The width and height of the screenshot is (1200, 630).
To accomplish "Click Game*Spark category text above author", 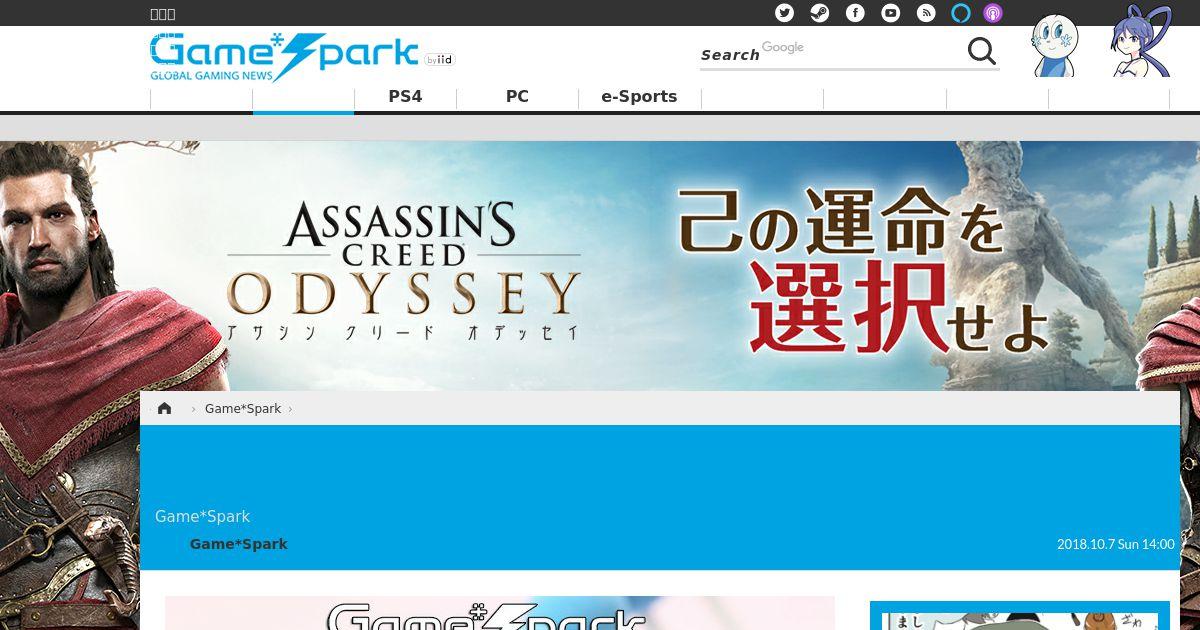I will coord(202,516).
